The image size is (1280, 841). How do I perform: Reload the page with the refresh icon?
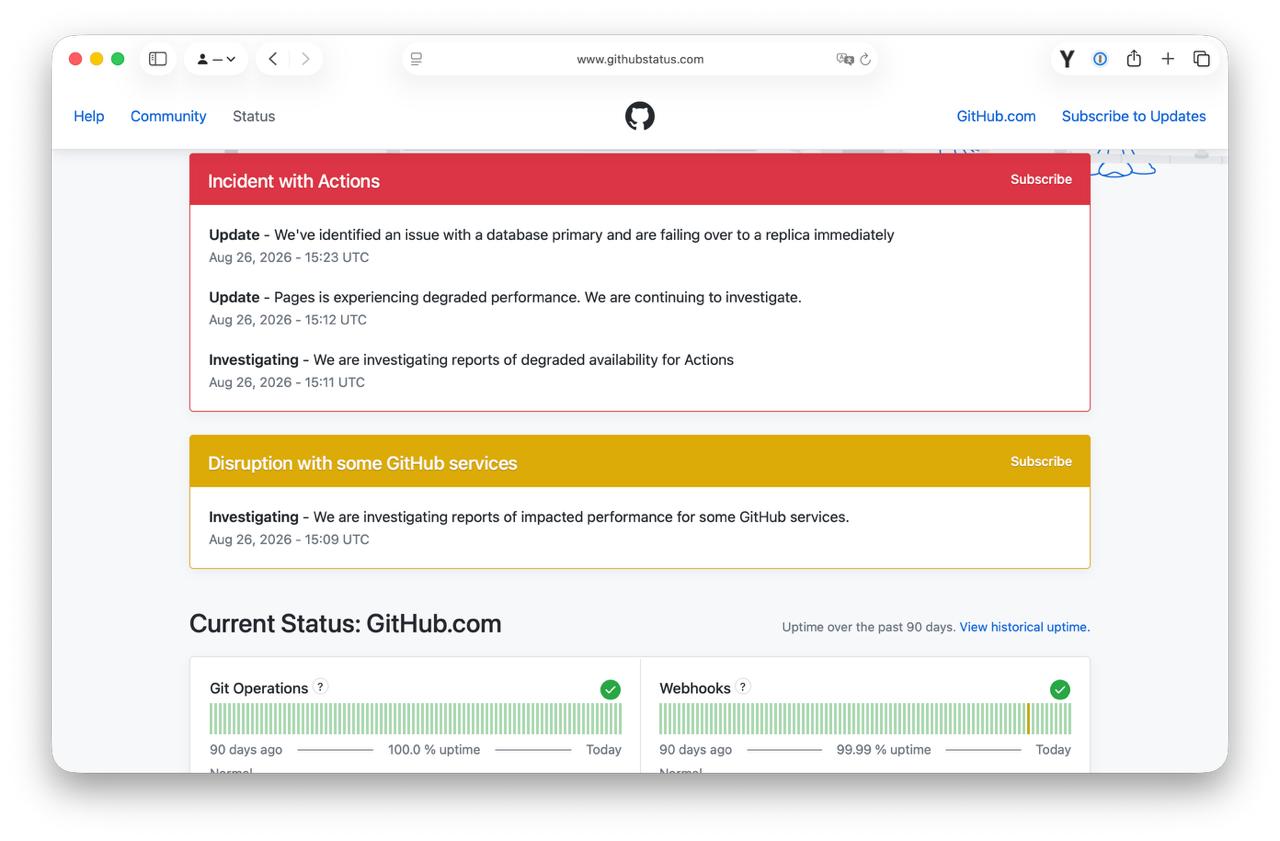coord(866,59)
